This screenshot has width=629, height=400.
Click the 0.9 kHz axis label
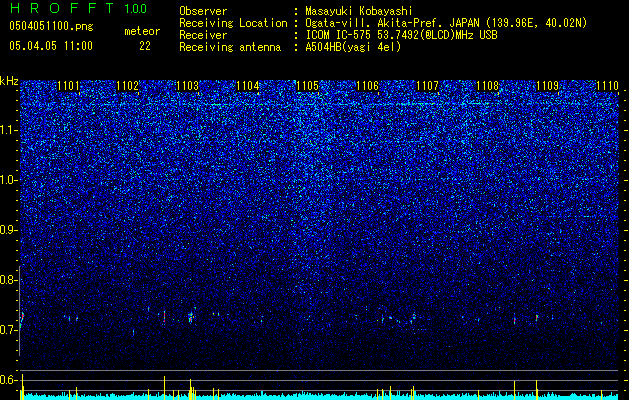(7, 230)
